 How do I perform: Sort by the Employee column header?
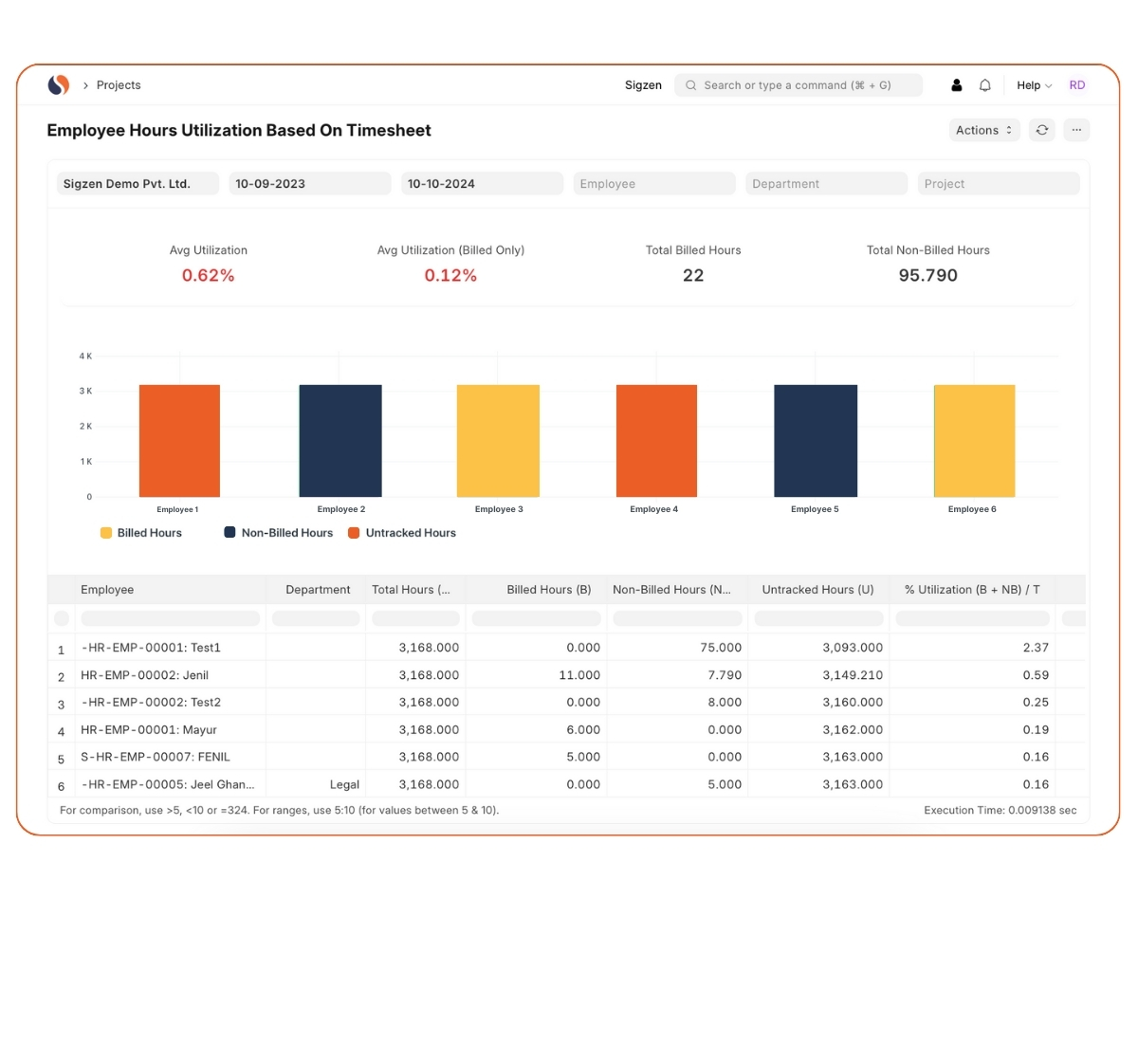pos(107,590)
